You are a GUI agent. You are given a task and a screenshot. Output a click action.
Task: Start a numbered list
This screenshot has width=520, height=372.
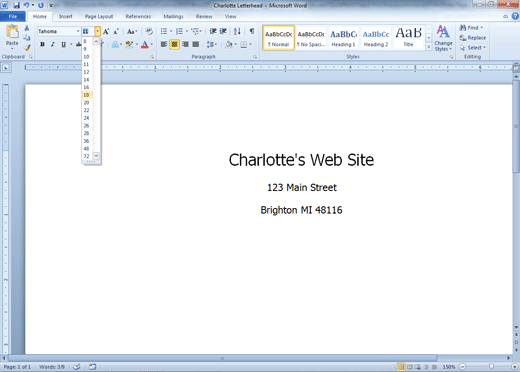point(179,31)
